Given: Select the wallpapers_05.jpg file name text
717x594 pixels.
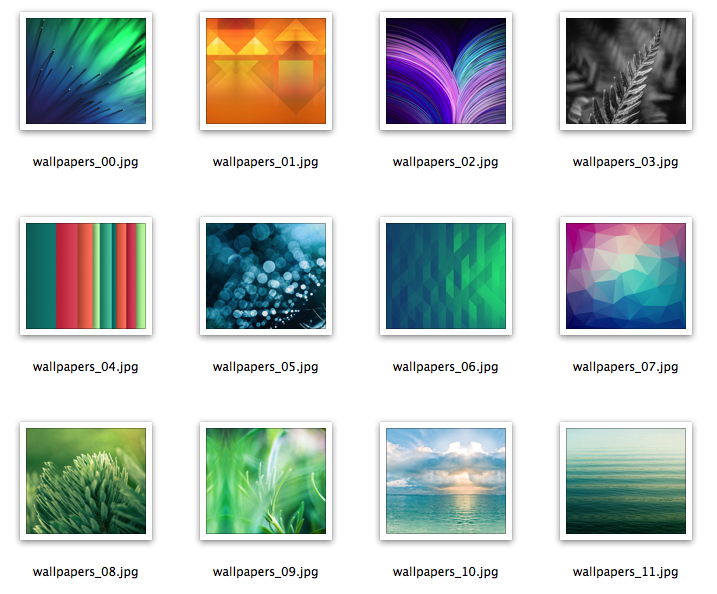Looking at the screenshot, I should pyautogui.click(x=266, y=367).
